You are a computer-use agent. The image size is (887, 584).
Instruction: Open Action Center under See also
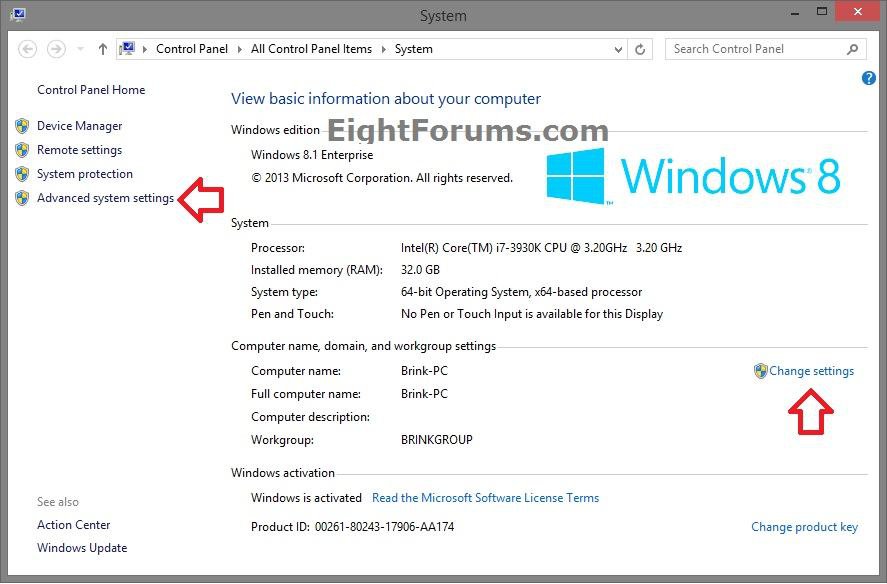(74, 525)
